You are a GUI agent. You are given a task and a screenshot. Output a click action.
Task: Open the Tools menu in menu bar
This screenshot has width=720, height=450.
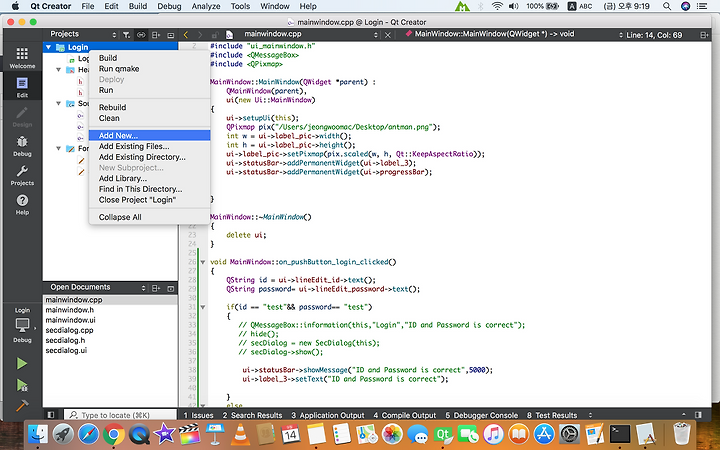(x=240, y=6)
